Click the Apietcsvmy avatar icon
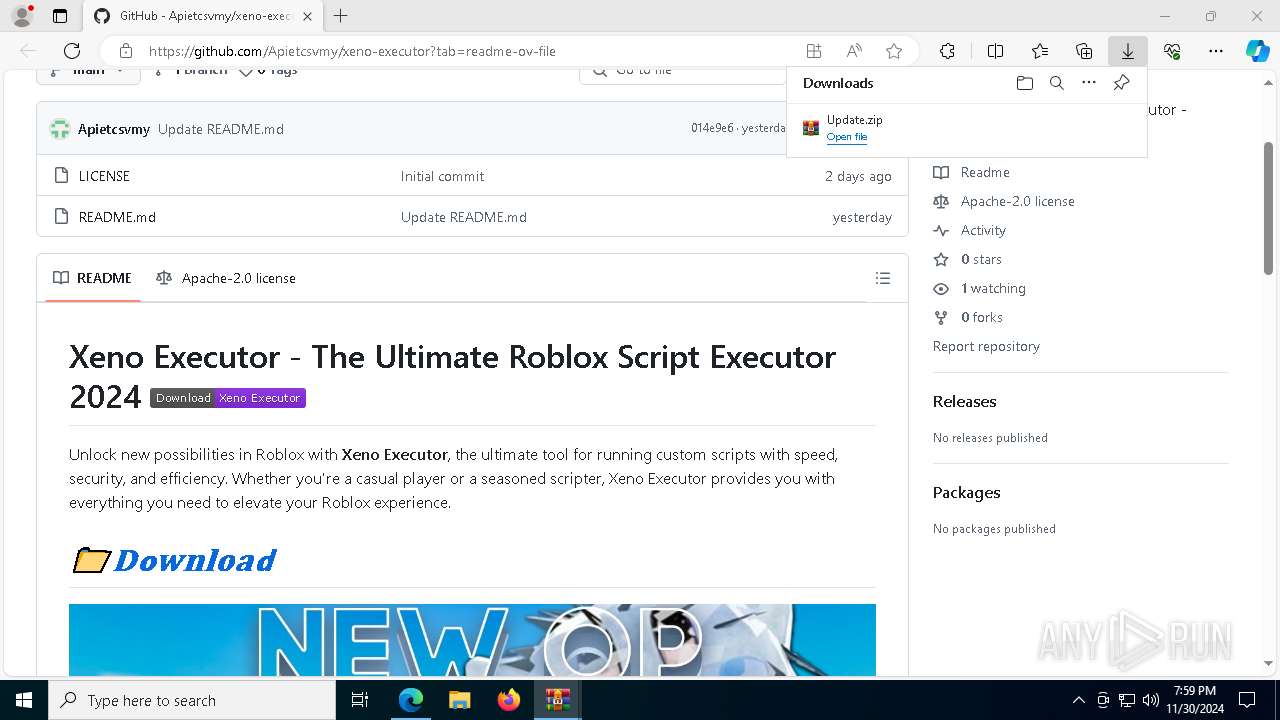 [x=60, y=129]
